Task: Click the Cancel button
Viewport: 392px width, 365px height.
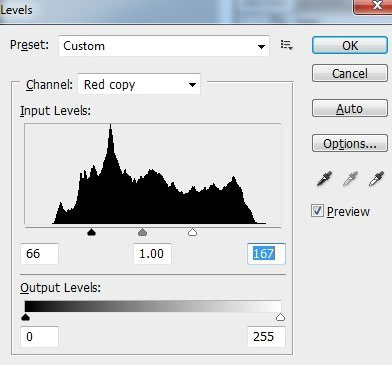Action: pos(350,73)
